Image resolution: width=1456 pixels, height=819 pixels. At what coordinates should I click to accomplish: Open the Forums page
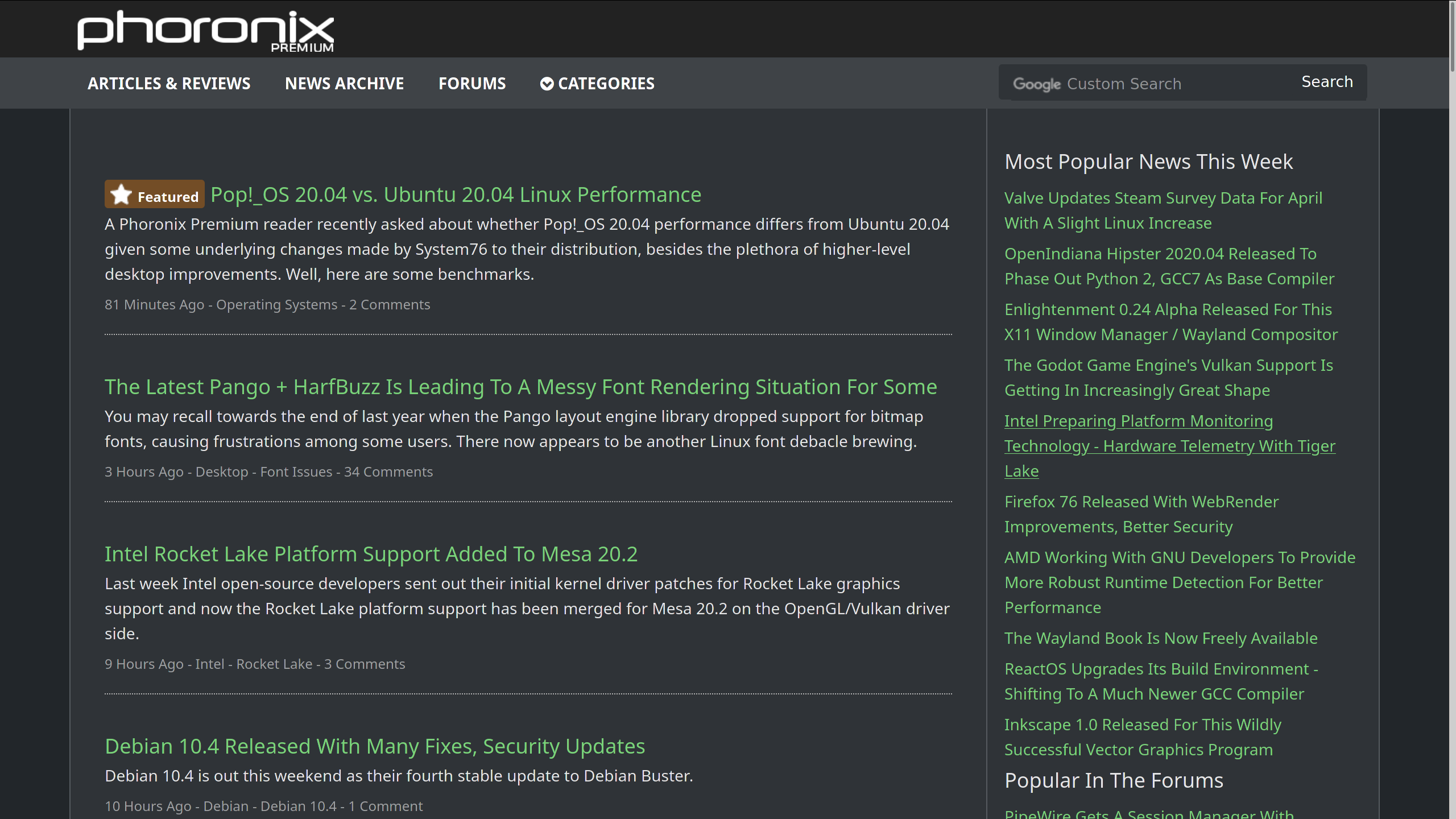point(471,84)
